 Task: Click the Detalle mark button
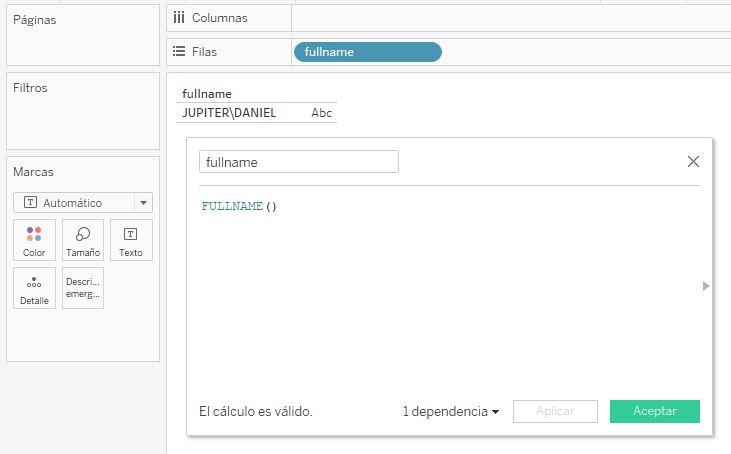pos(34,288)
